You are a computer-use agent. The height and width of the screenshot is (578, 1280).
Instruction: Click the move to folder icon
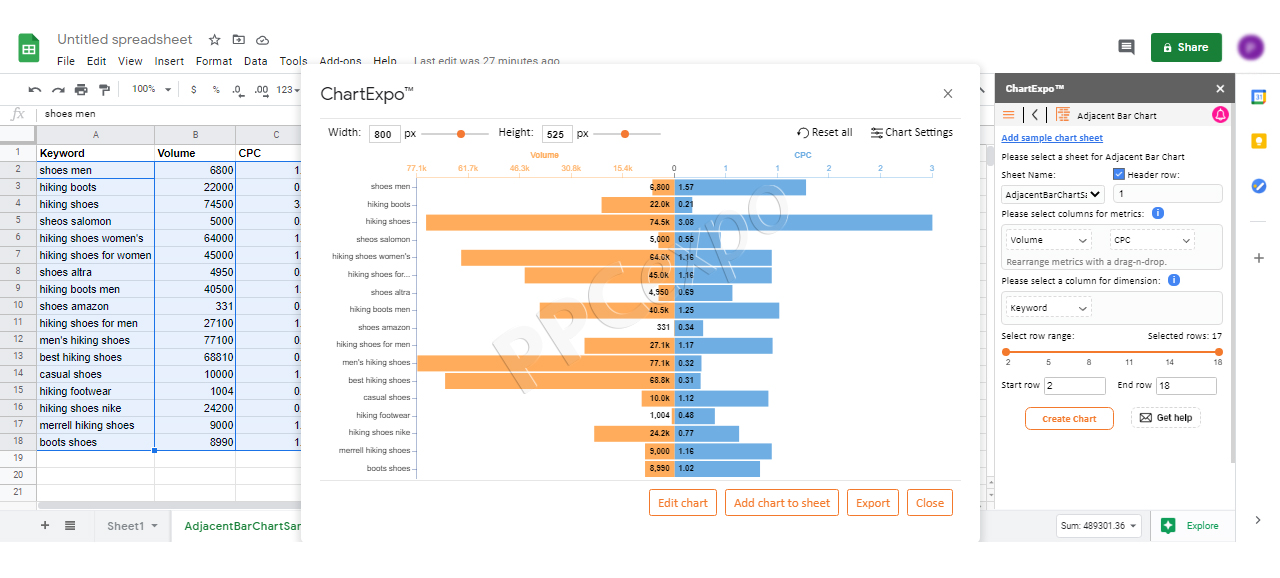click(238, 40)
